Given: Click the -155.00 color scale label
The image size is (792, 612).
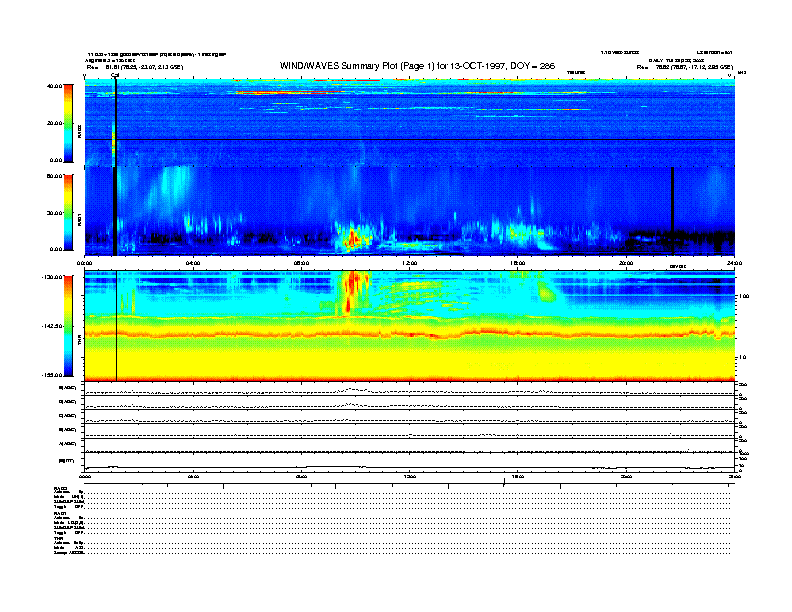Looking at the screenshot, I should [52, 375].
